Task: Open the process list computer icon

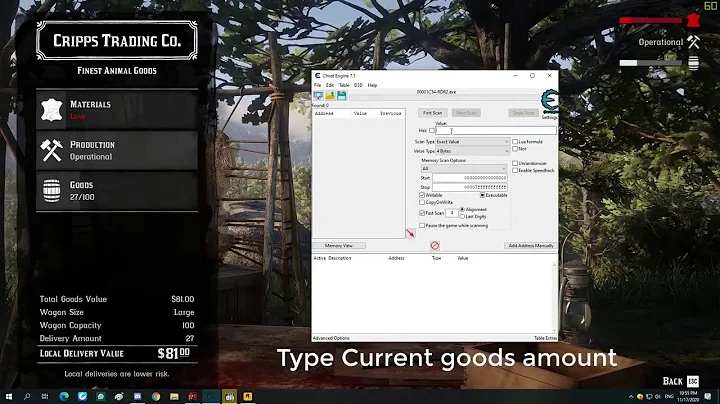Action: pos(318,95)
